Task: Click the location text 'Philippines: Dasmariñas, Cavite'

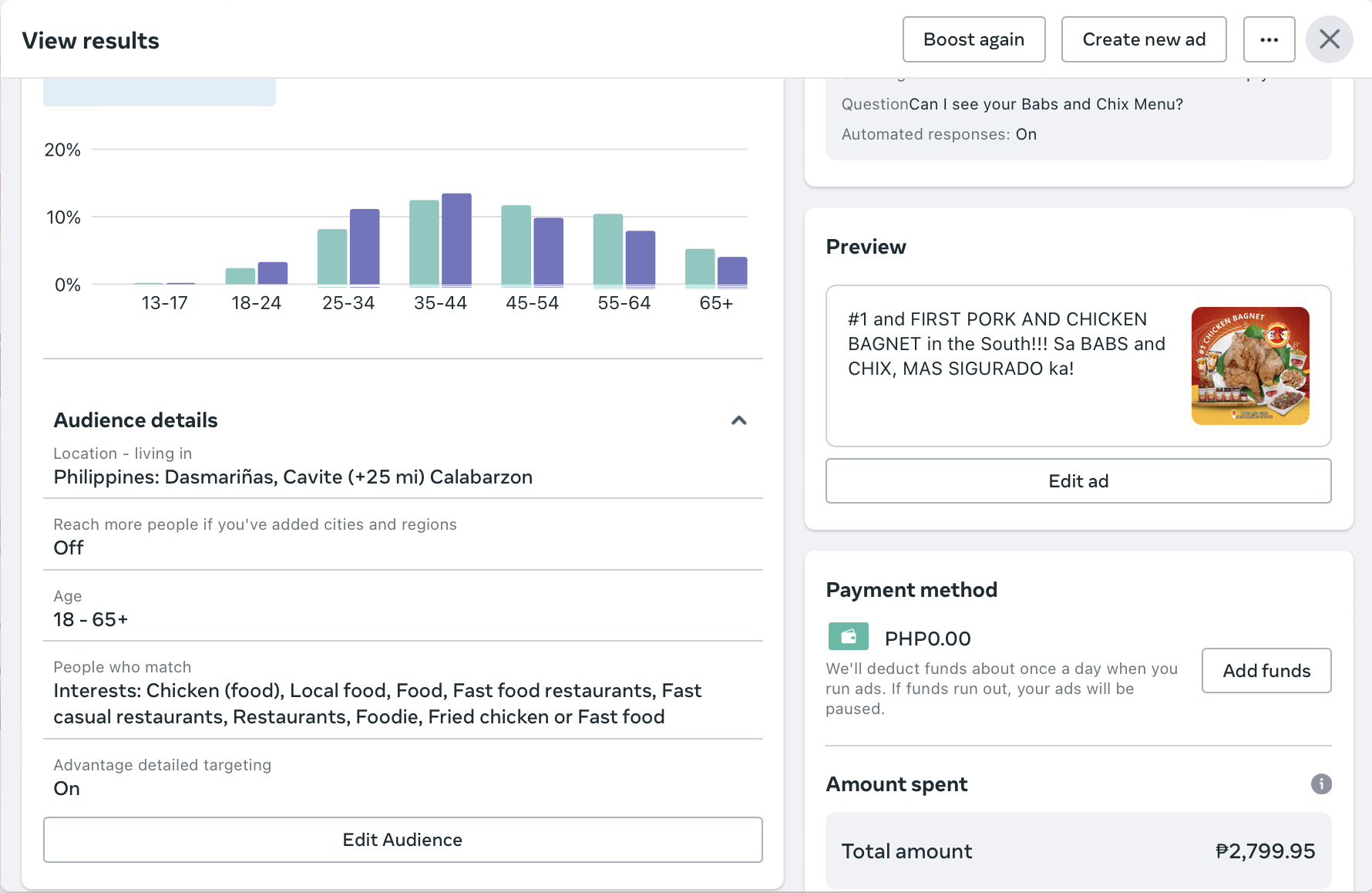Action: pos(293,477)
